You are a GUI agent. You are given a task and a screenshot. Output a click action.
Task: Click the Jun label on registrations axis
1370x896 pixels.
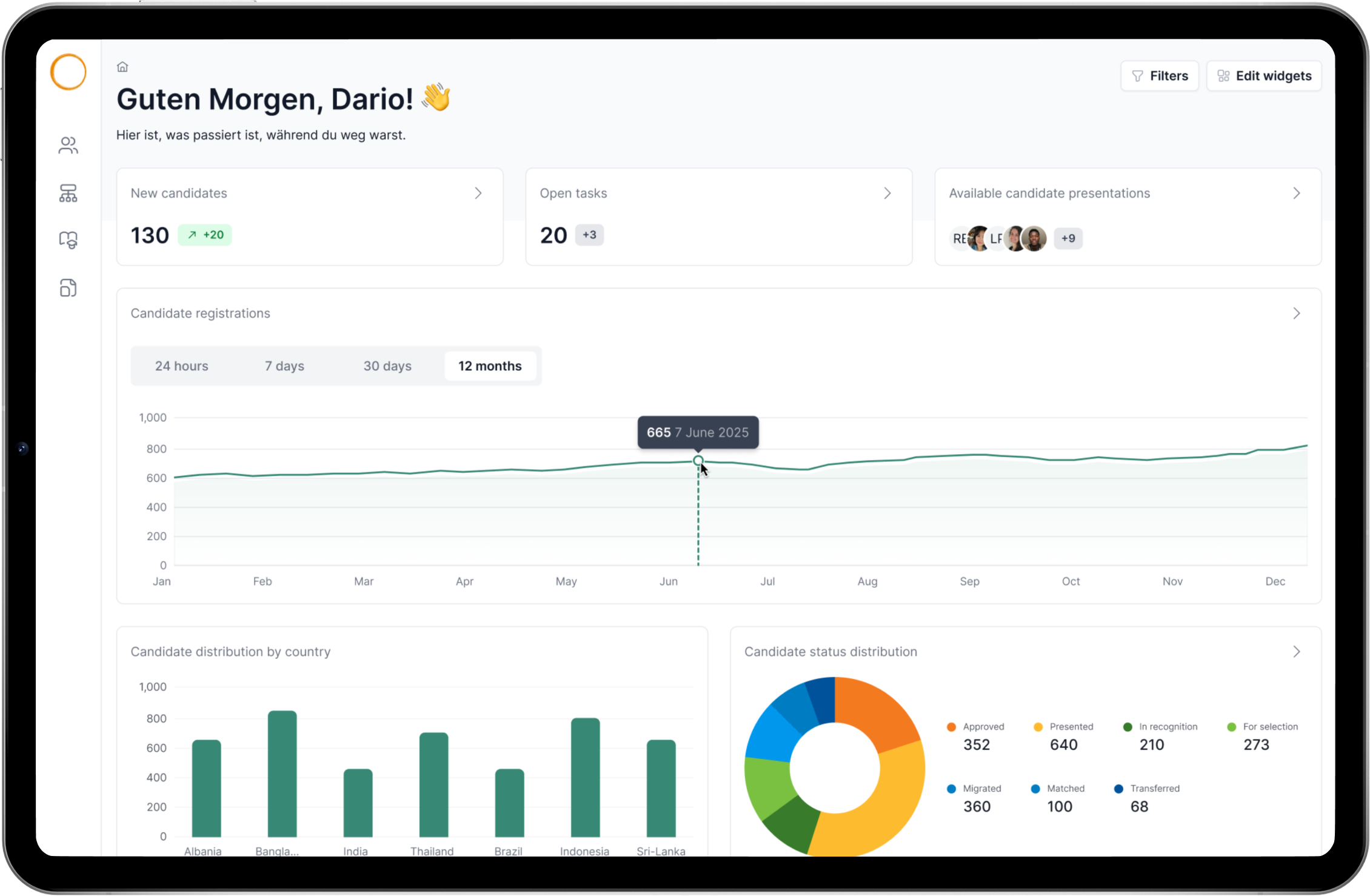[x=669, y=581]
